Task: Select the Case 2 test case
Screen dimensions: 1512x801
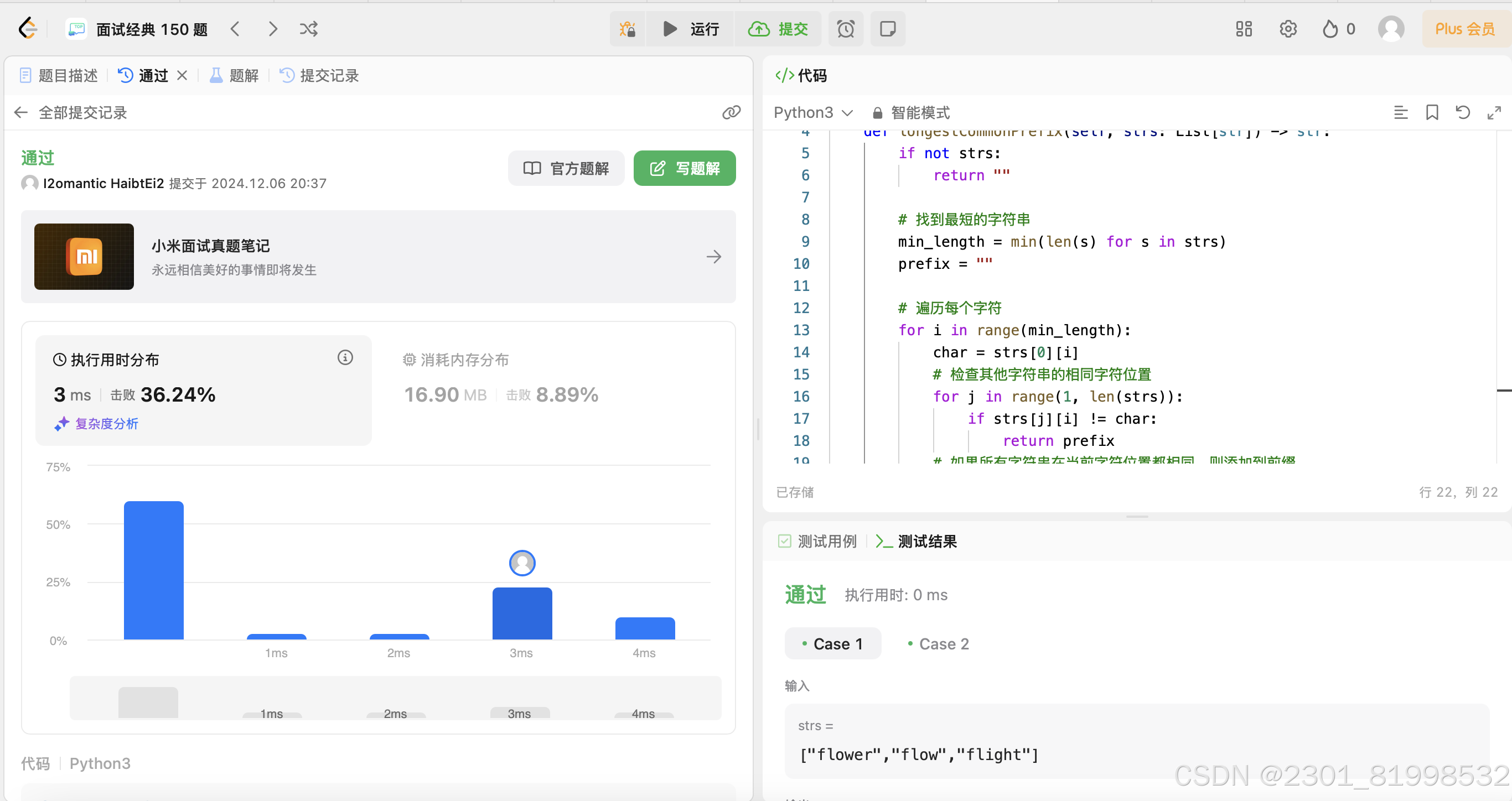Action: (938, 644)
